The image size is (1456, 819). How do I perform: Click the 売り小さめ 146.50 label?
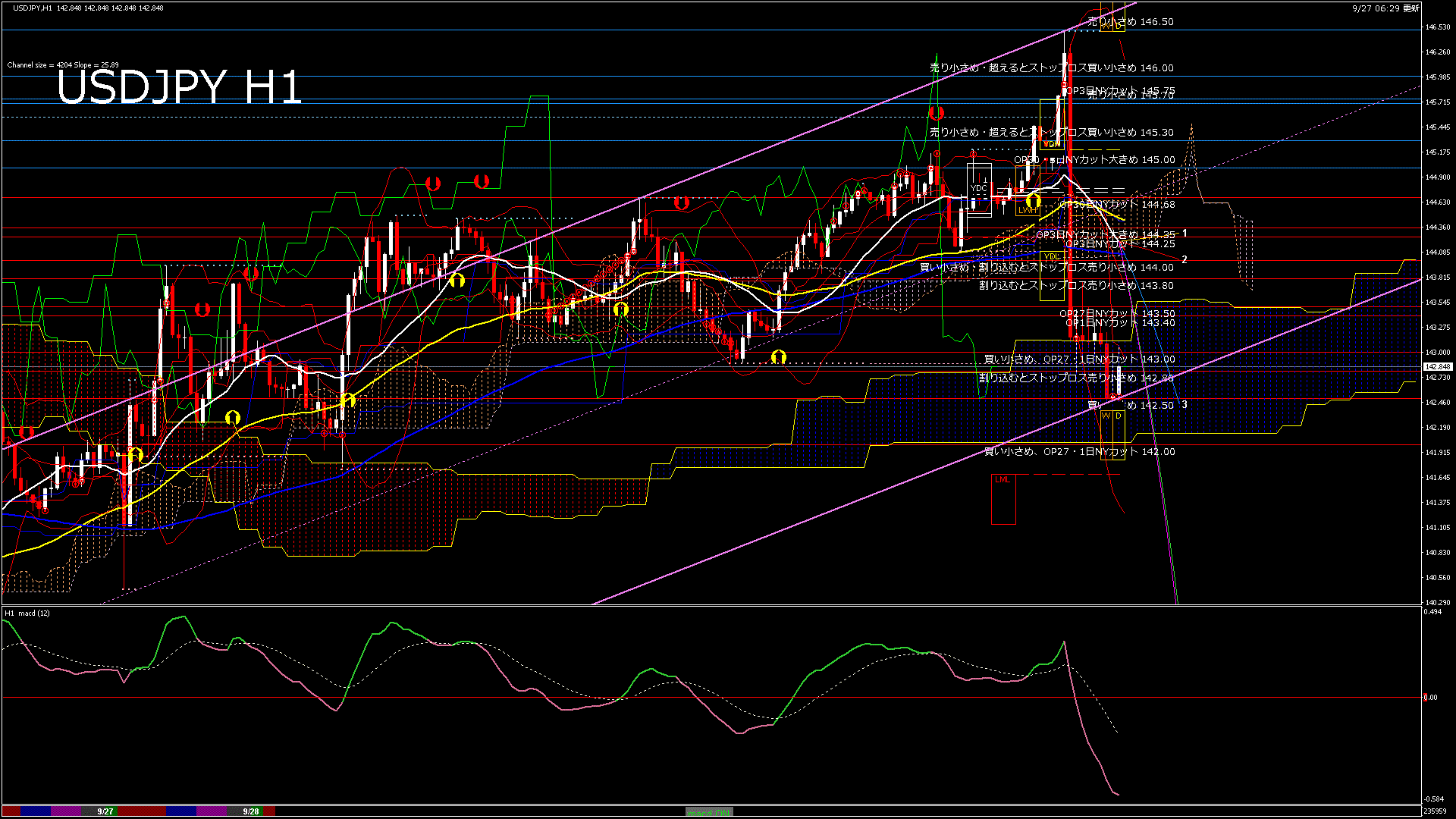1131,22
